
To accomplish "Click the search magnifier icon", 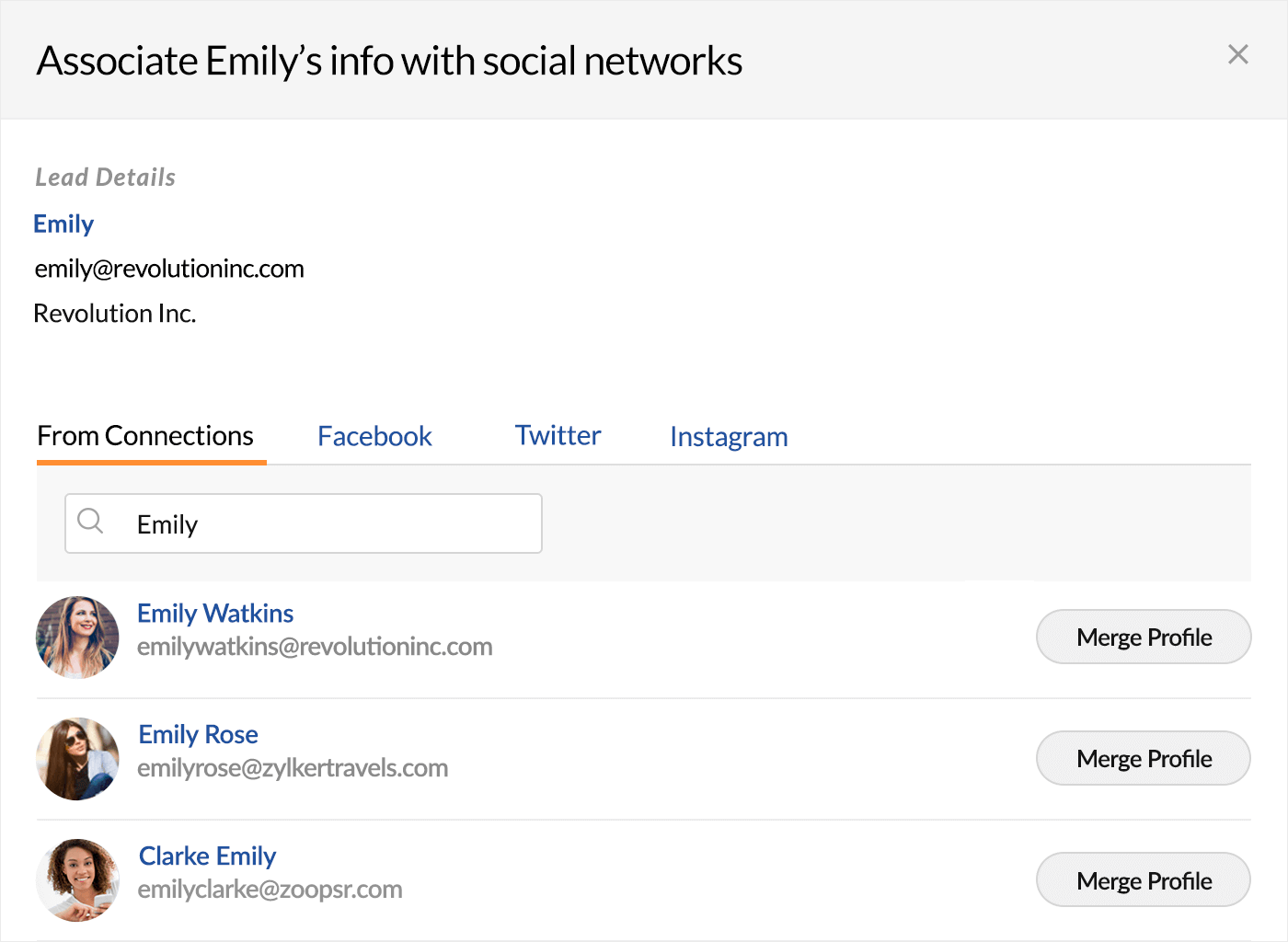I will coord(90,522).
